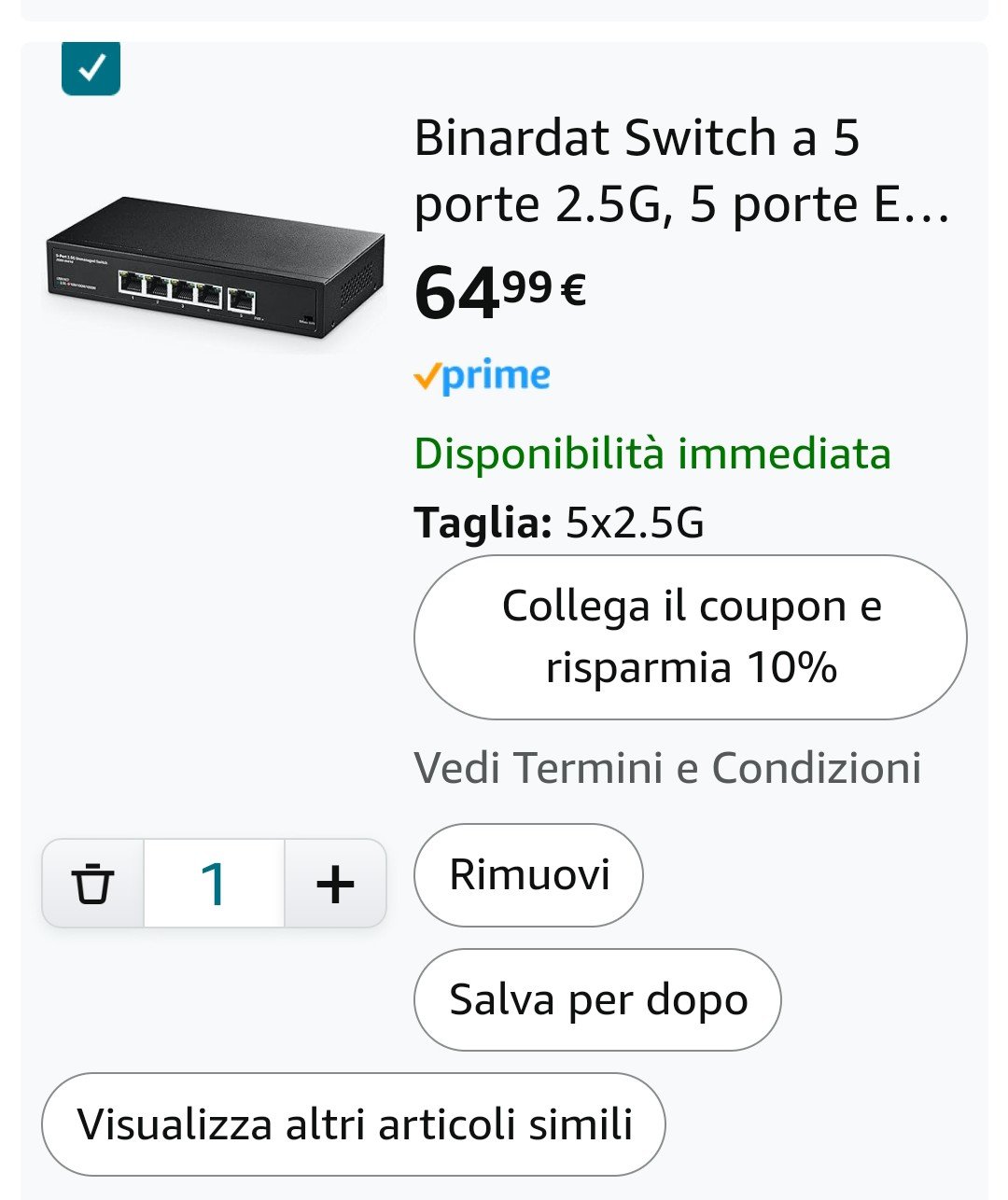Show Visualizza altri articoli simili
The width and height of the screenshot is (1008, 1200).
pyautogui.click(x=354, y=1124)
